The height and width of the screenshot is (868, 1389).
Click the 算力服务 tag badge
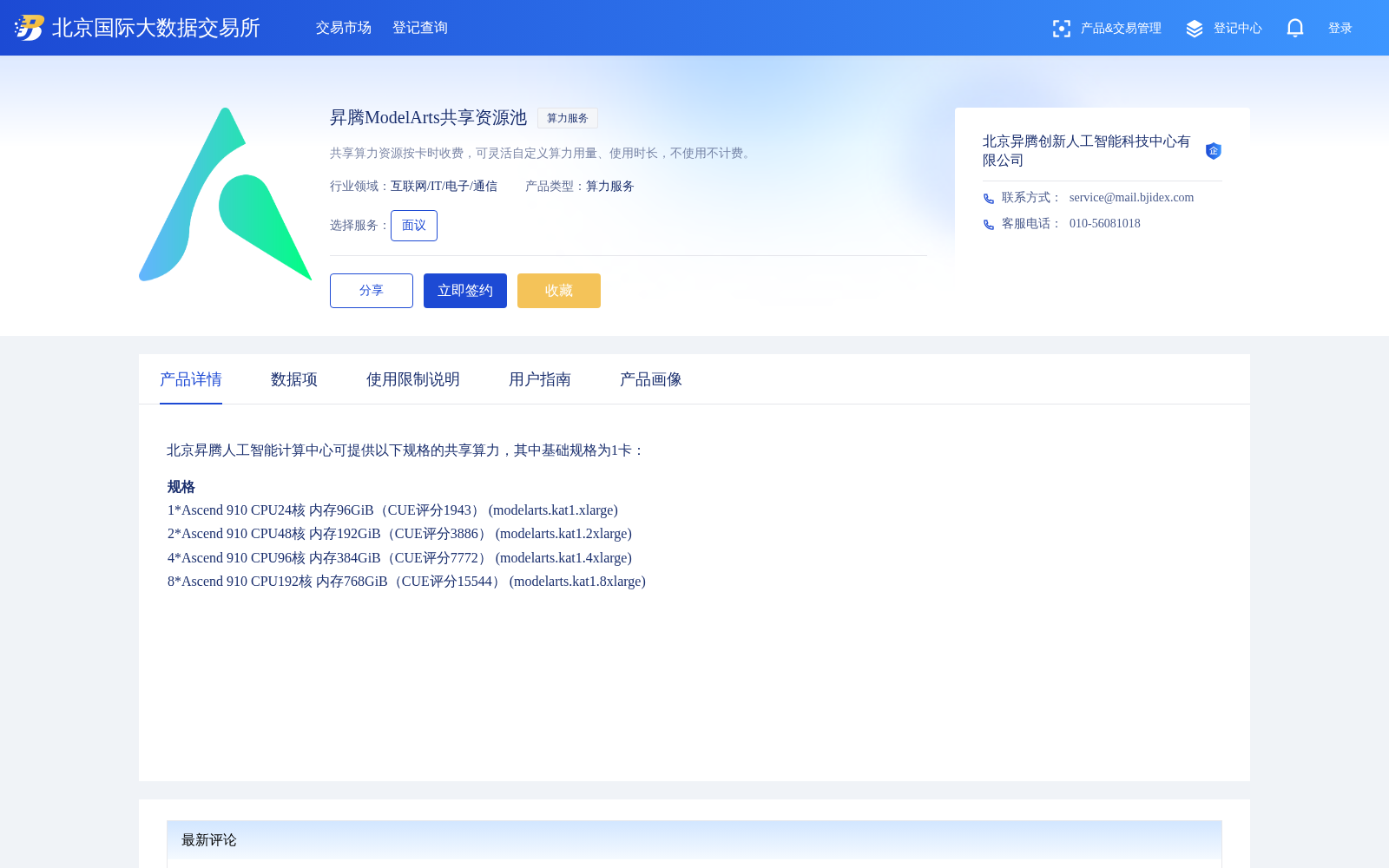coord(568,118)
